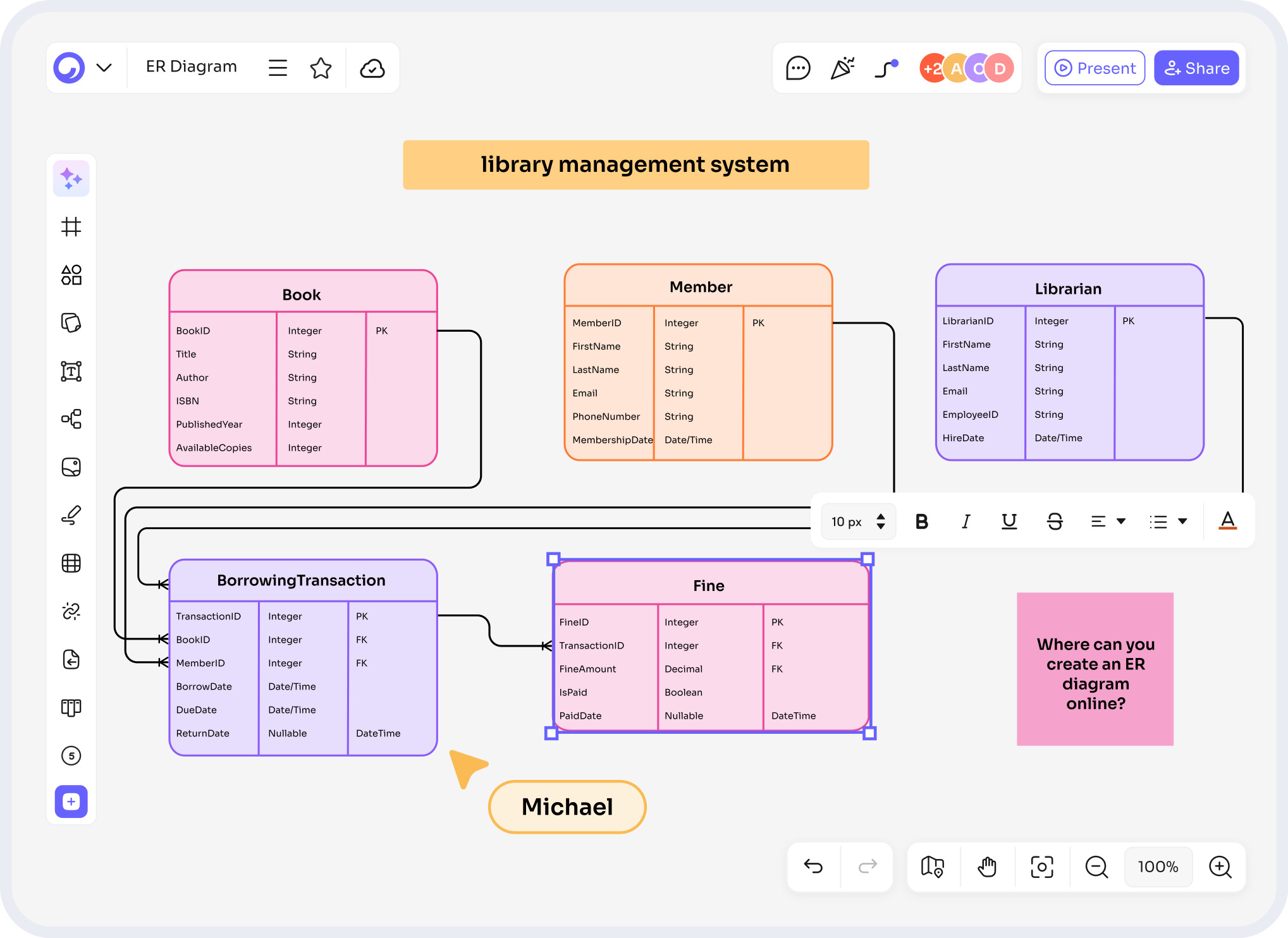Select the hand pan tool
The width and height of the screenshot is (1288, 938).
pos(987,867)
